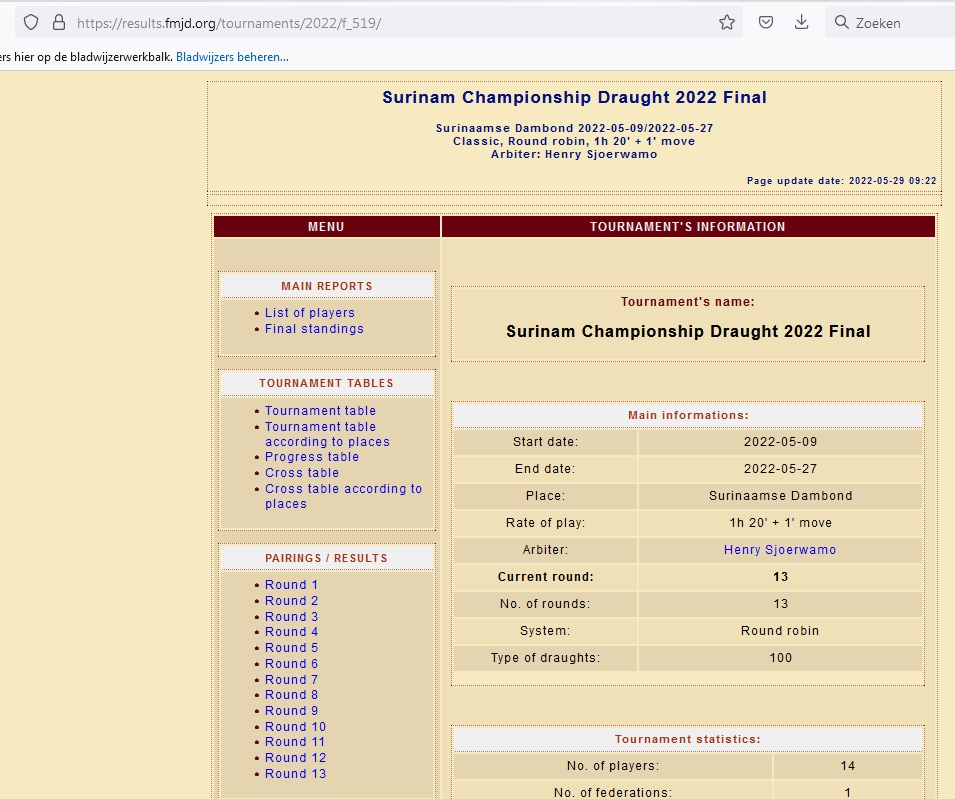Open Cross table according to places
The image size is (955, 799).
point(343,496)
